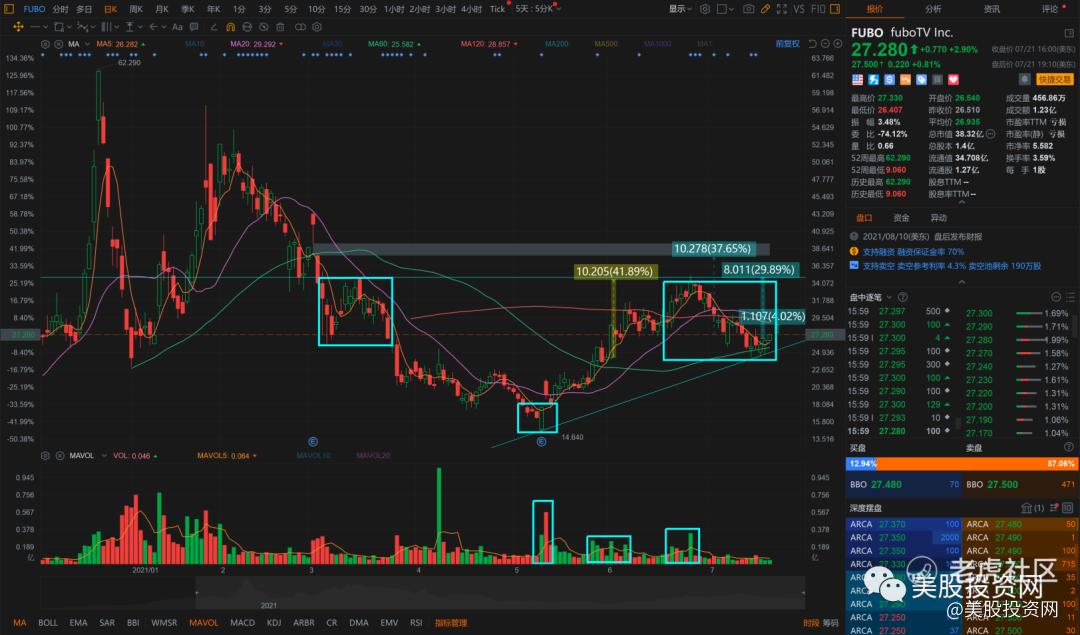Open MAVOL indicator settings gear
Viewport: 1080px width, 635px height.
[x=45, y=456]
